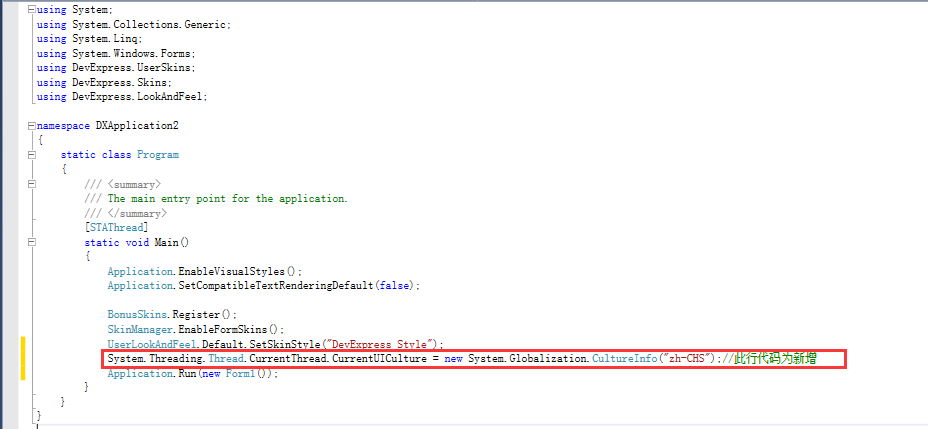928x429 pixels.
Task: Click the yellow change marker in margin
Action: click(x=22, y=358)
